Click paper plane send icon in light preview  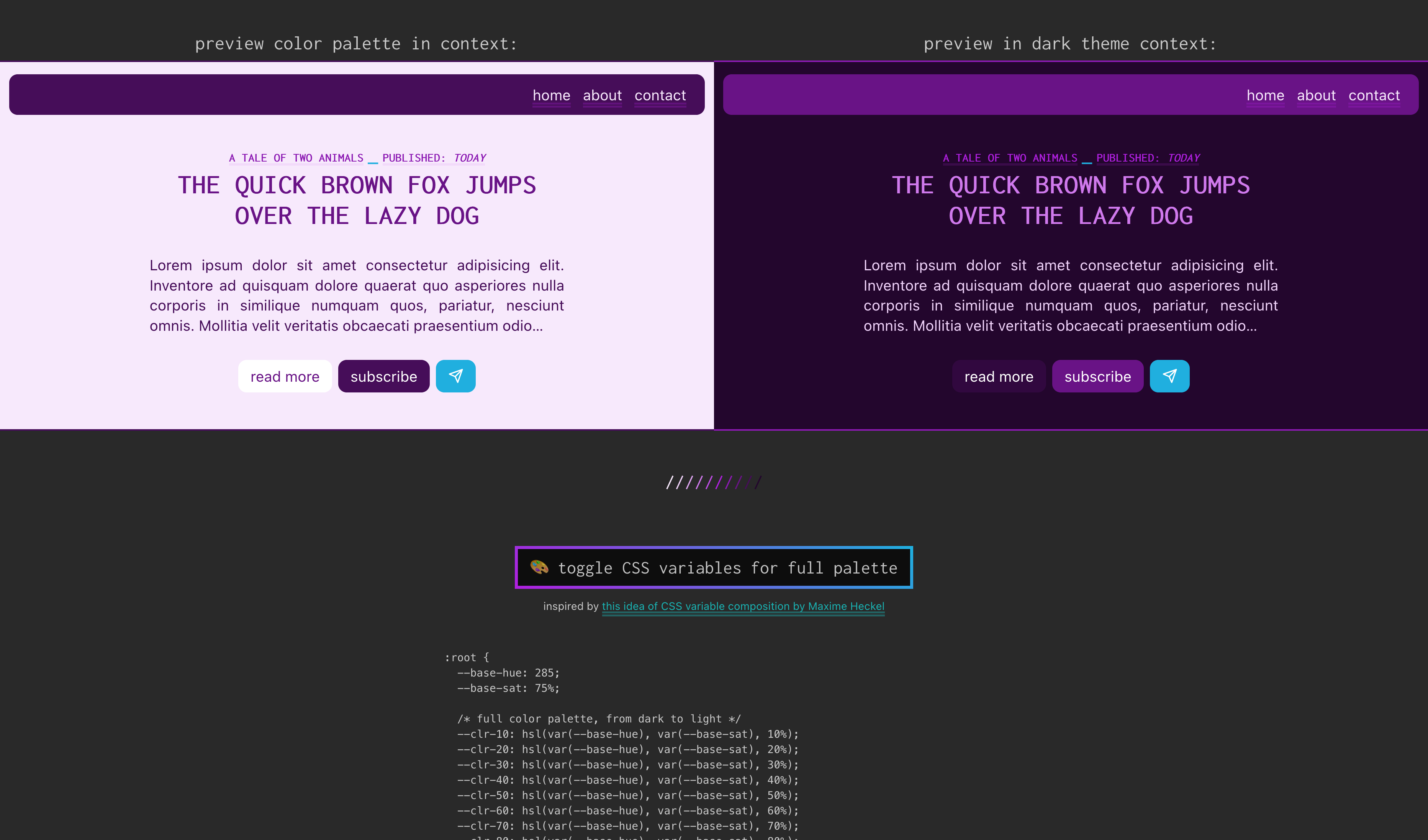455,376
